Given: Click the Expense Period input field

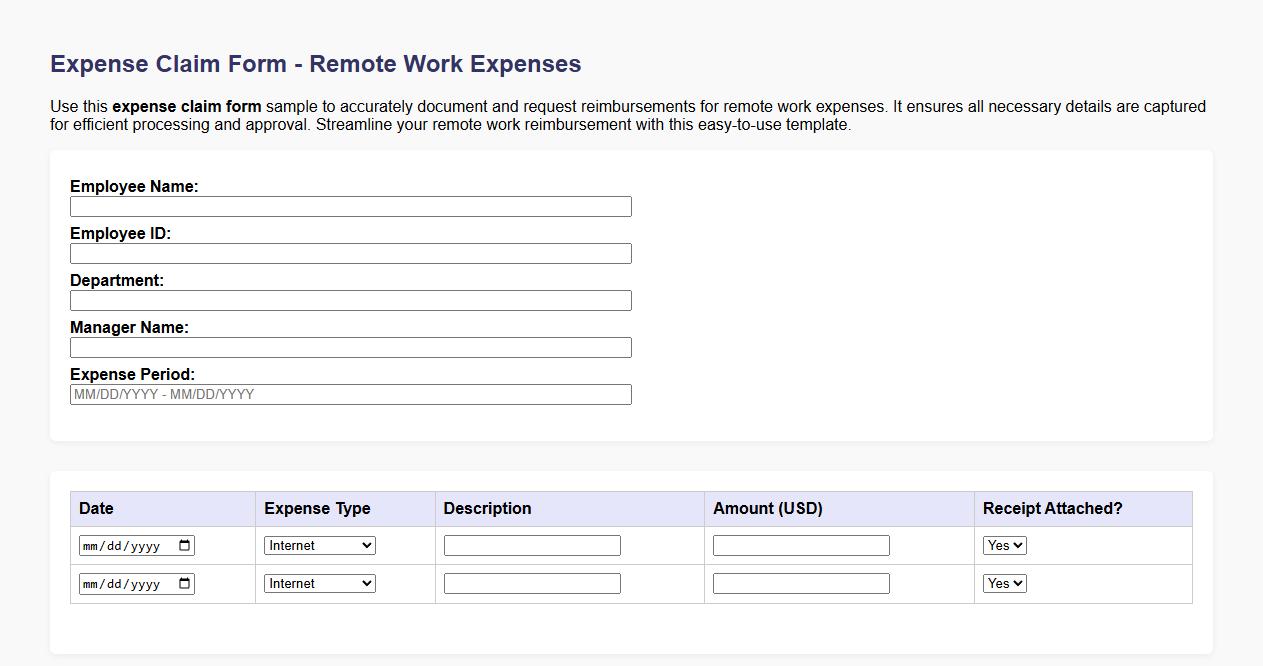Looking at the screenshot, I should point(350,394).
